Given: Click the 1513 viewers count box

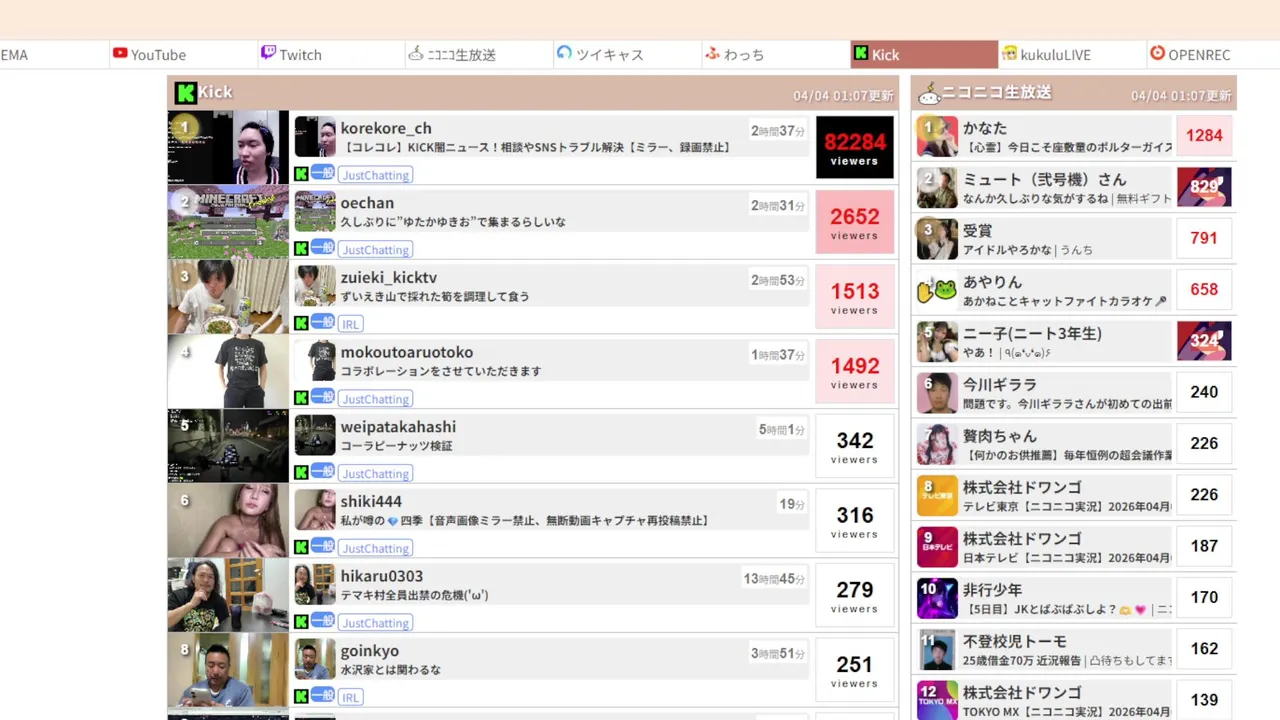Looking at the screenshot, I should click(855, 297).
